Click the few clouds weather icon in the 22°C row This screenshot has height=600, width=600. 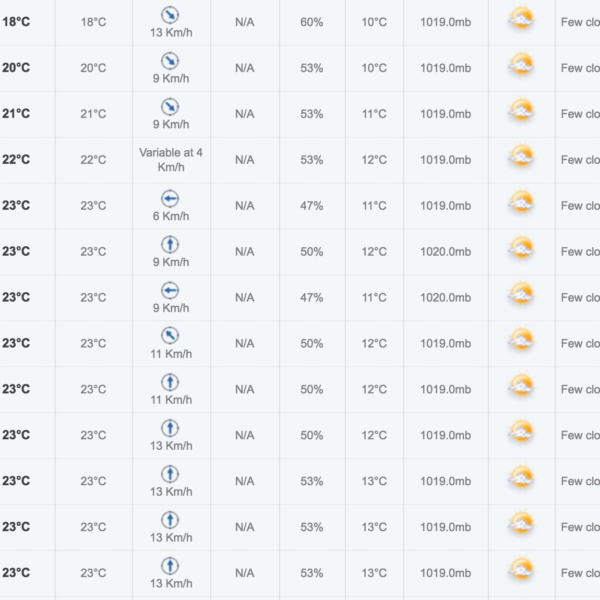521,157
